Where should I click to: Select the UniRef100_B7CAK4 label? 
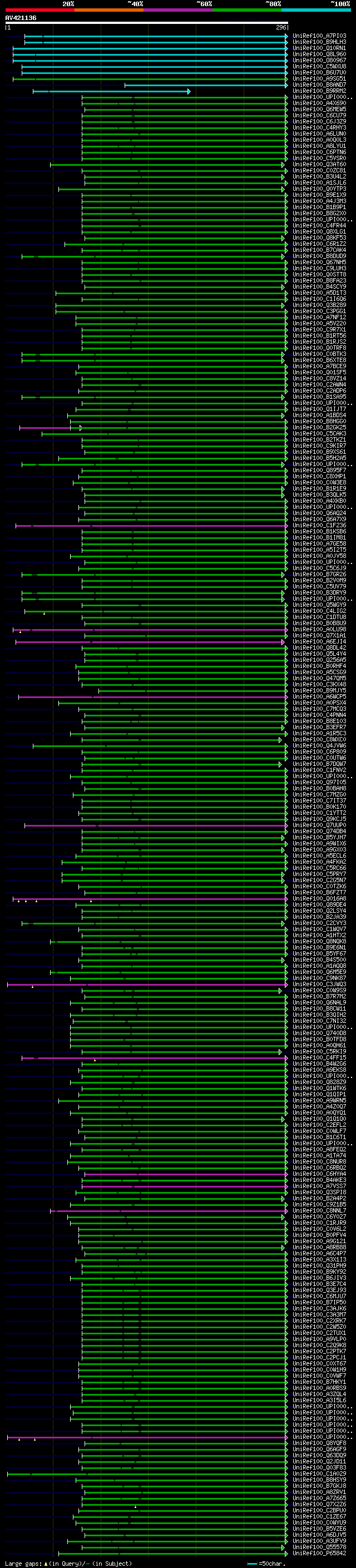click(319, 250)
